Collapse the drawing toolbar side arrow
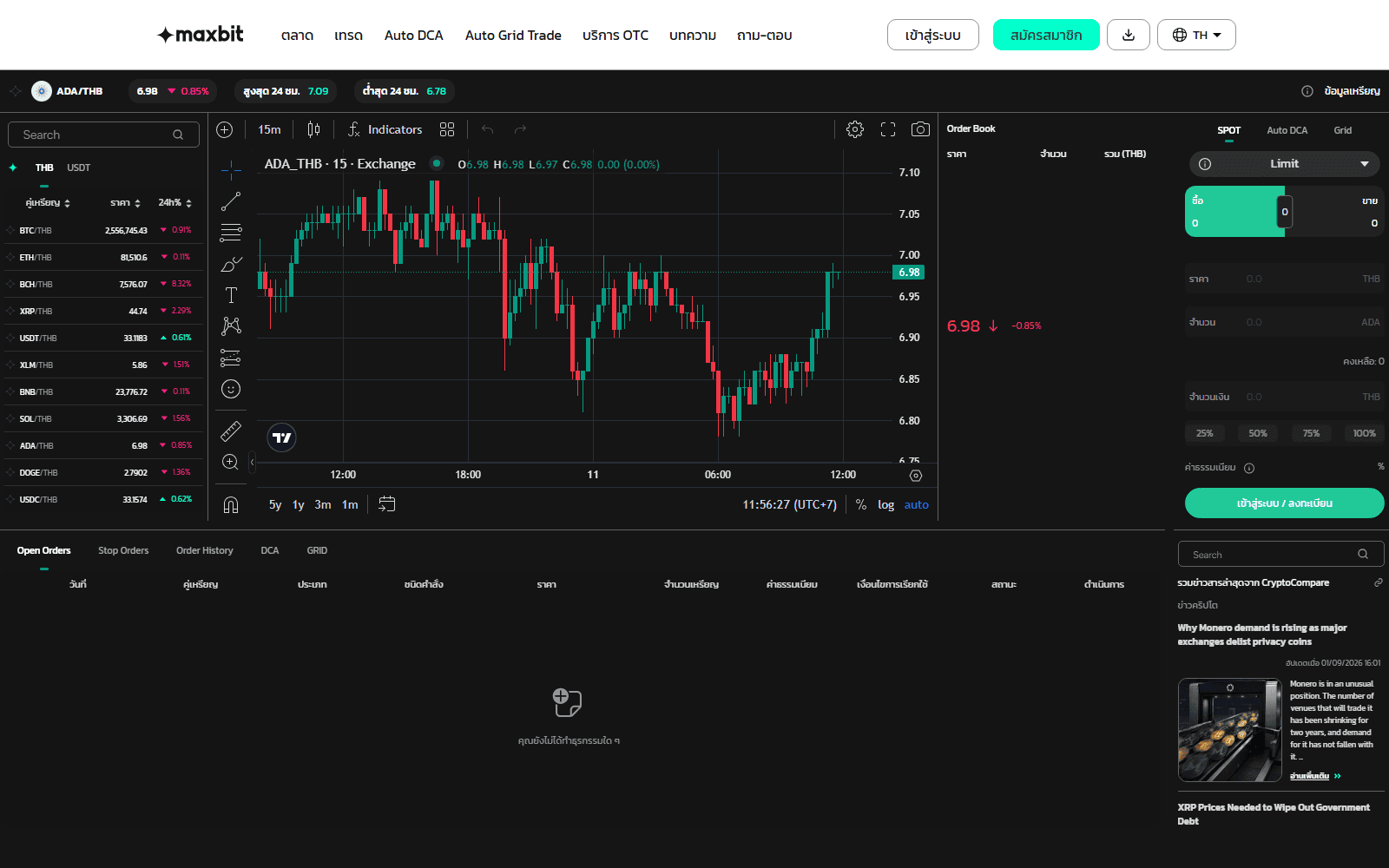 click(252, 462)
